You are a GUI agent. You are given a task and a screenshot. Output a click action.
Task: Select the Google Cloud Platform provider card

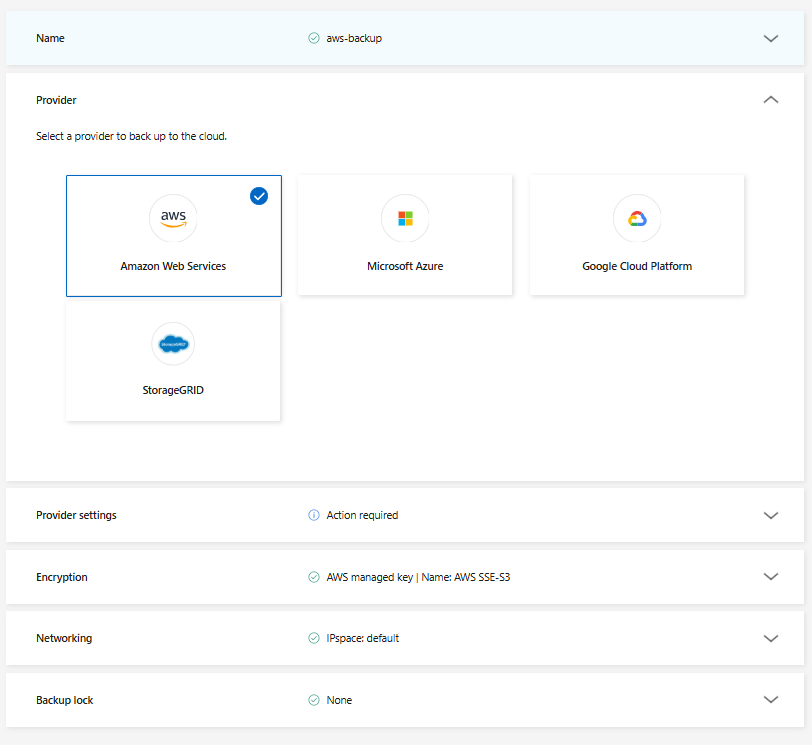tap(637, 236)
